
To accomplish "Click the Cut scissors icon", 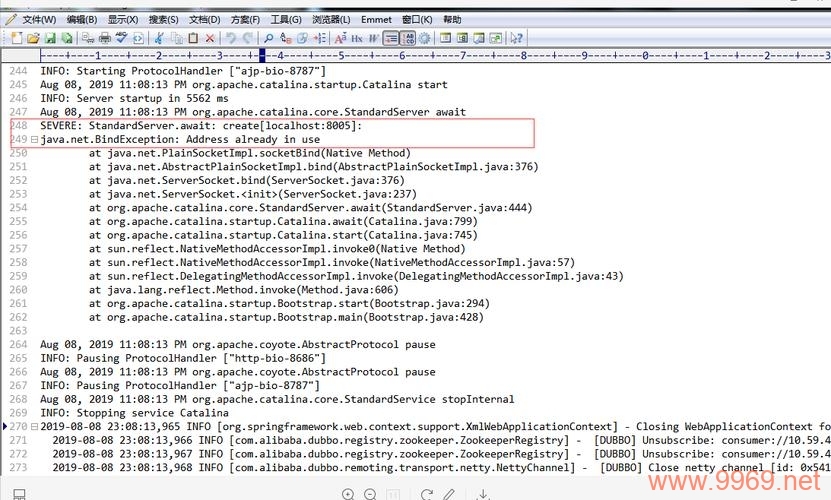I will coord(158,38).
